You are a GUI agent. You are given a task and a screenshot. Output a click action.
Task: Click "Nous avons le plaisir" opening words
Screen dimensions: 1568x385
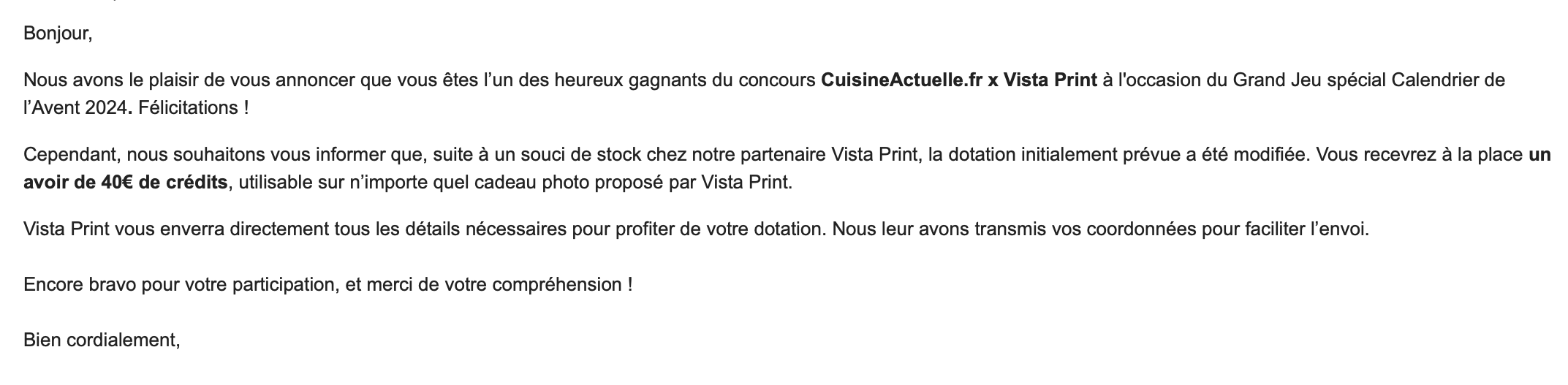[110, 80]
